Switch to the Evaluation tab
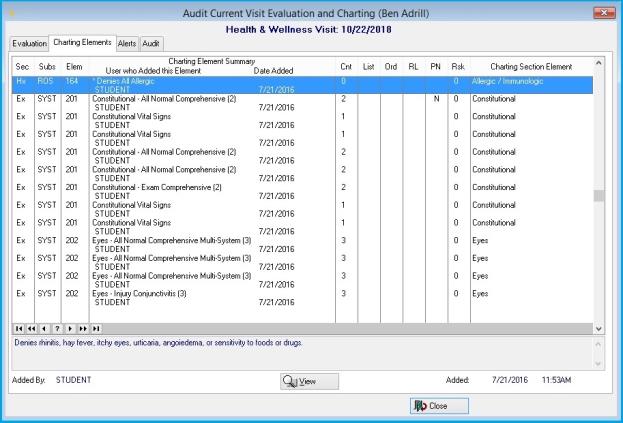623x423 pixels. point(29,43)
